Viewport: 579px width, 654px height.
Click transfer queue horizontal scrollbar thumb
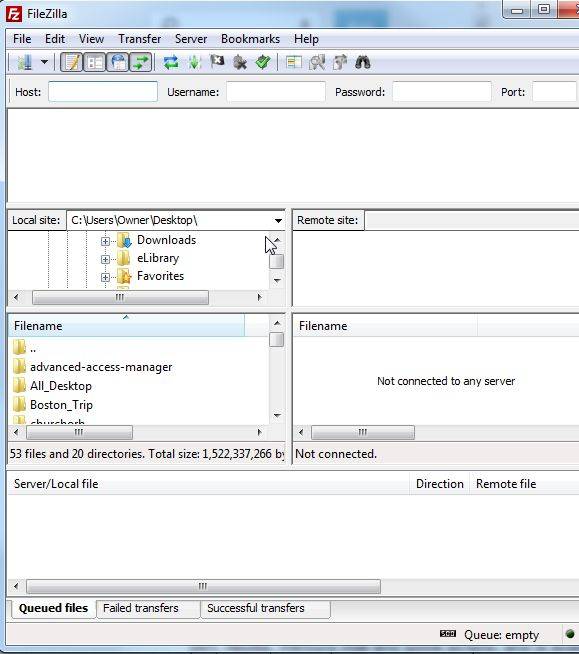pyautogui.click(x=203, y=586)
